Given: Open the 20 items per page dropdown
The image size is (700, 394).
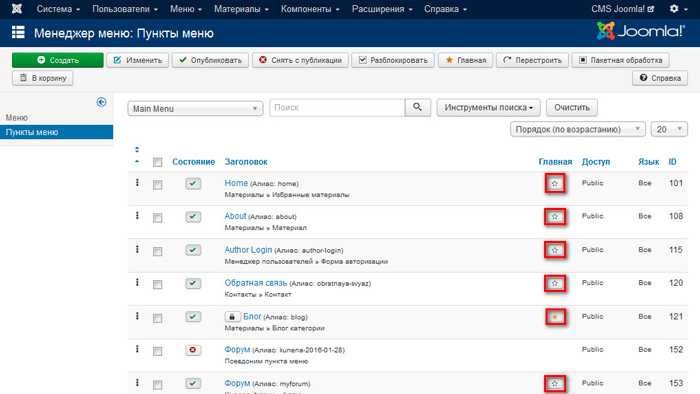Looking at the screenshot, I should (669, 129).
